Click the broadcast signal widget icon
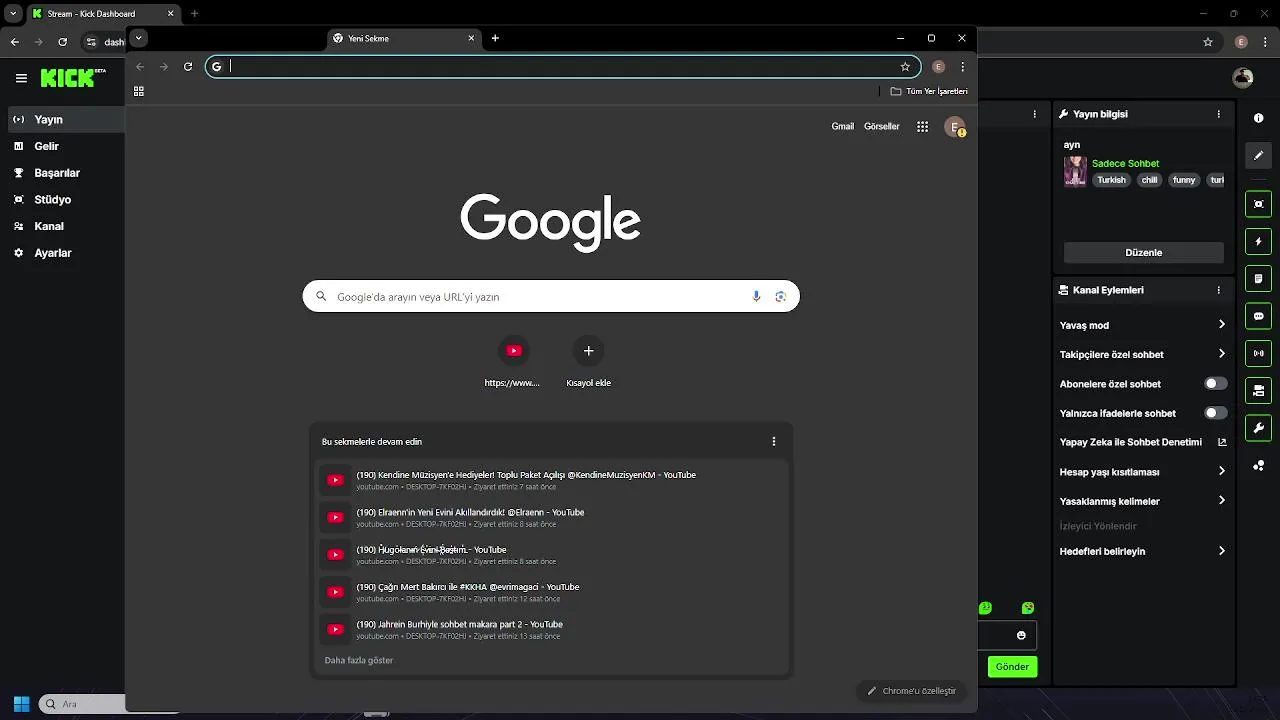This screenshot has width=1280, height=720. point(1258,353)
